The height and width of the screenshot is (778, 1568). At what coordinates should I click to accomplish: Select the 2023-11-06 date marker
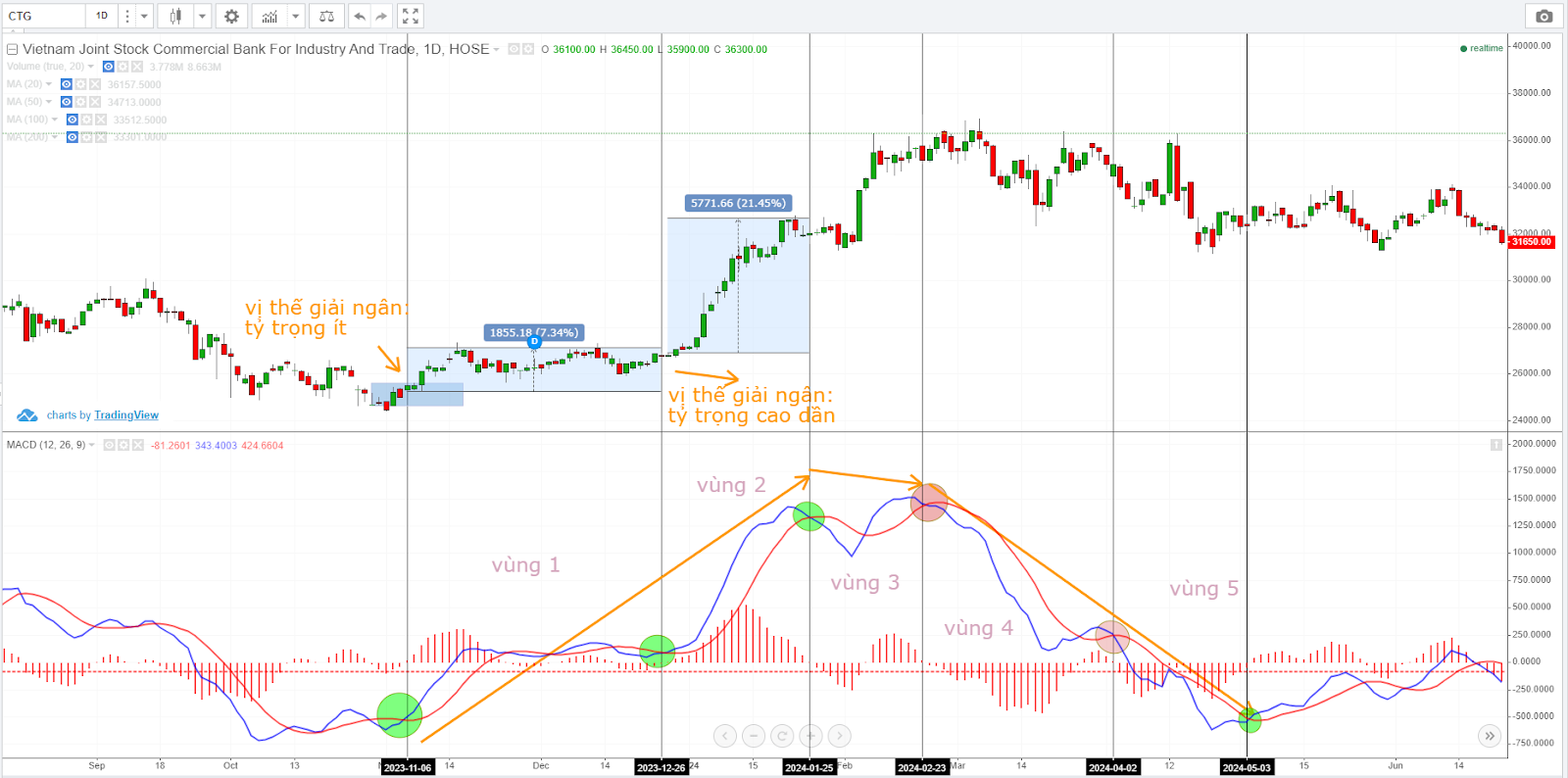click(408, 767)
